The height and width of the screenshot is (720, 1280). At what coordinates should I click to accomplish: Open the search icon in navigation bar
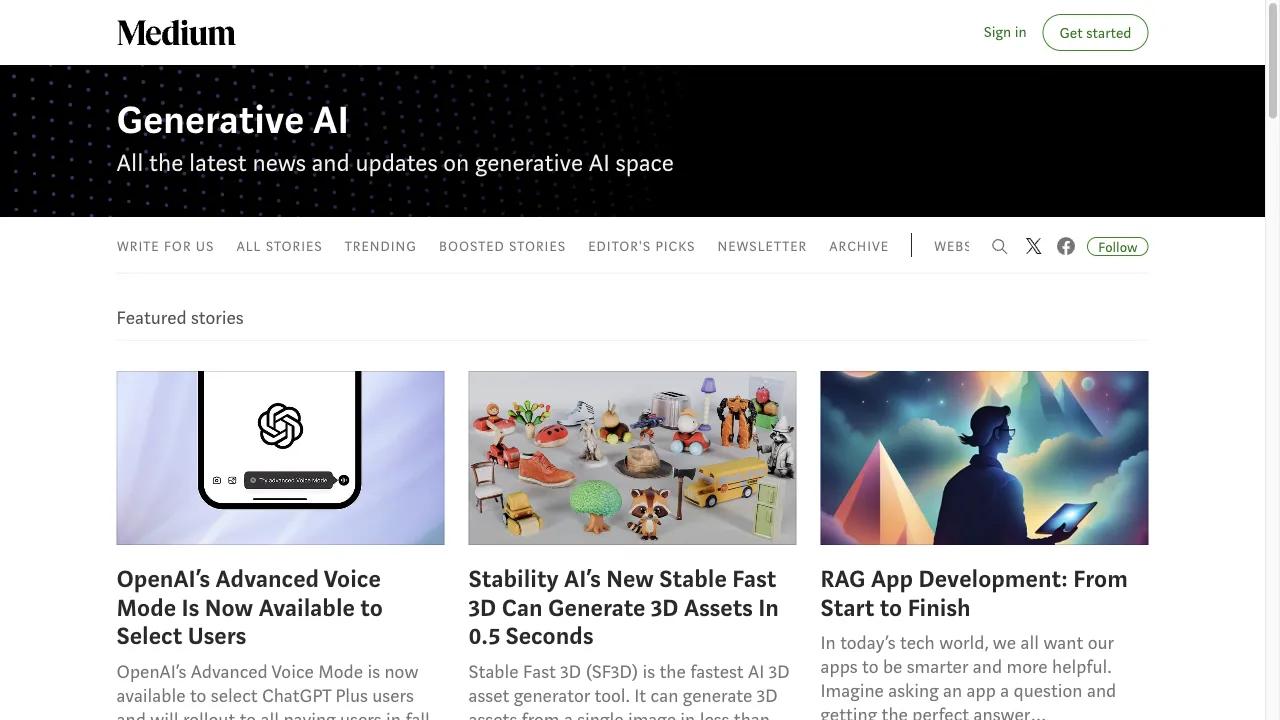tap(999, 246)
